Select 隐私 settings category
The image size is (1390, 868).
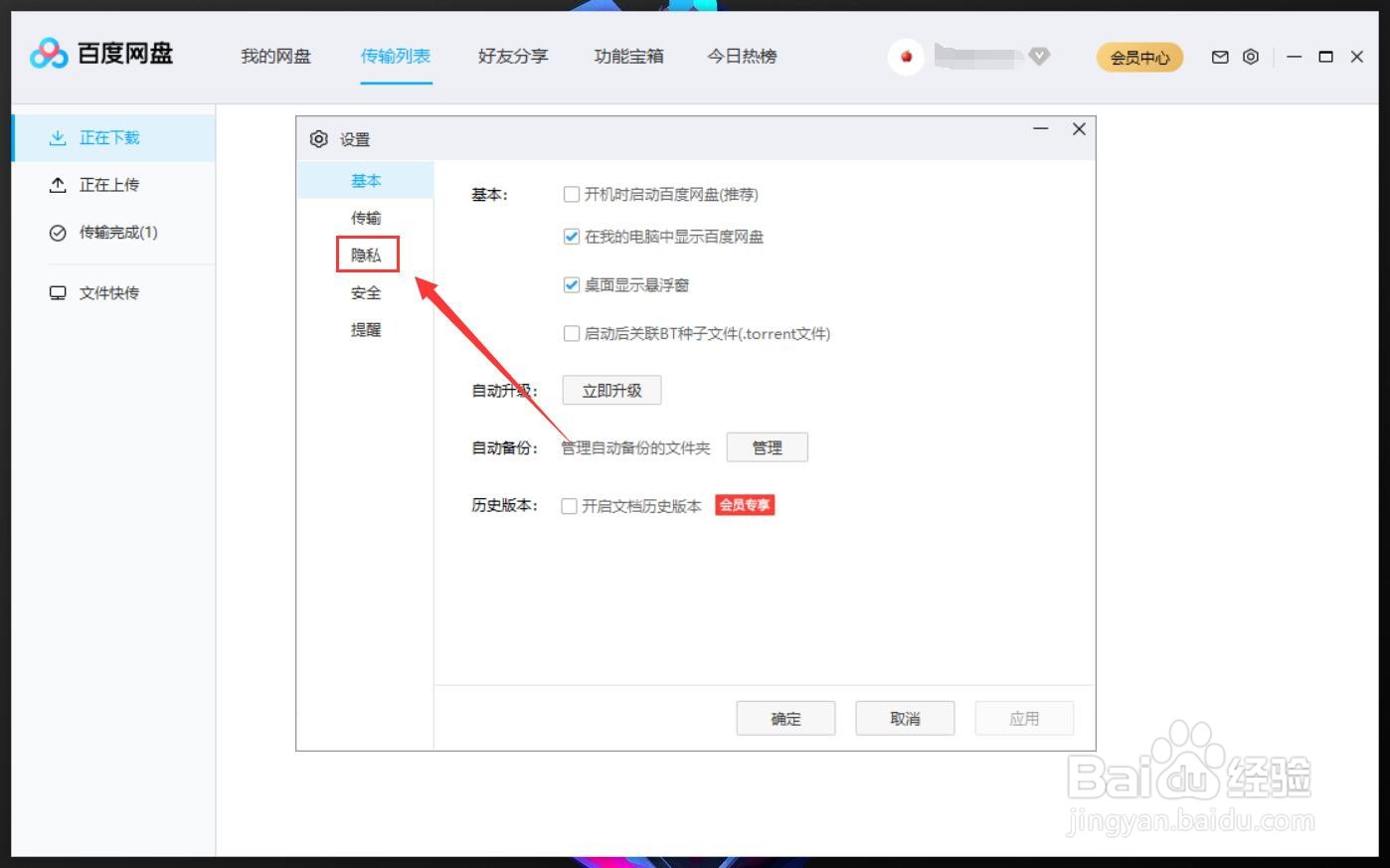click(x=365, y=255)
